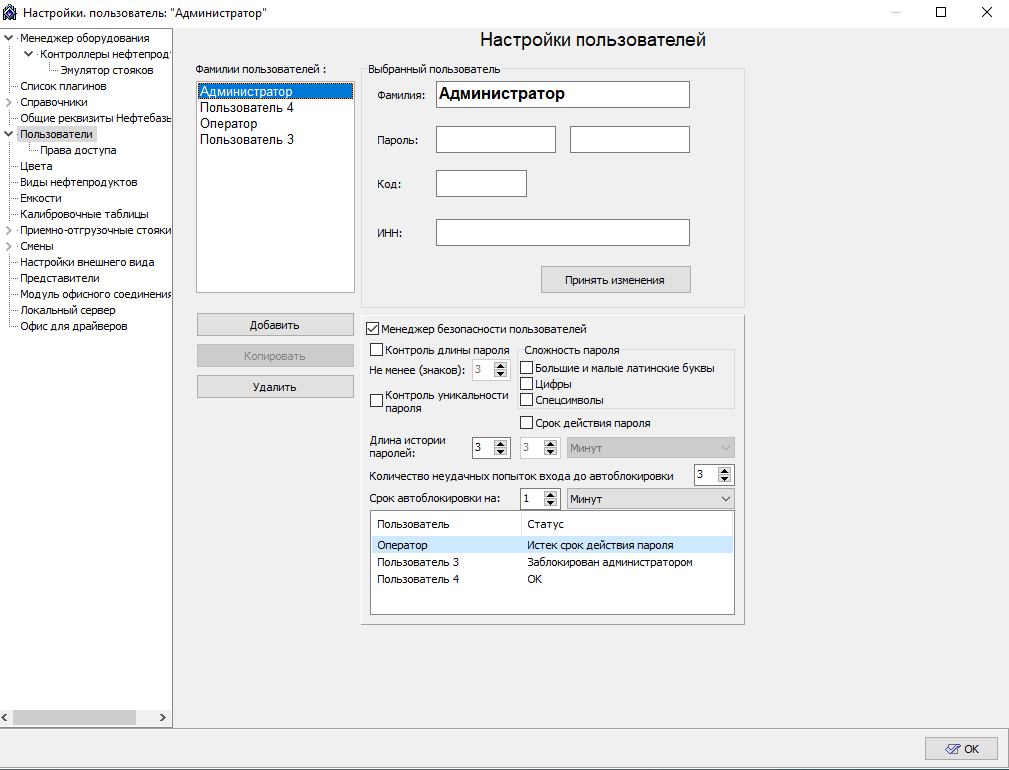Screen dimensions: 1009x770
Task: Check the Спецсимволы option
Action: pyautogui.click(x=526, y=400)
